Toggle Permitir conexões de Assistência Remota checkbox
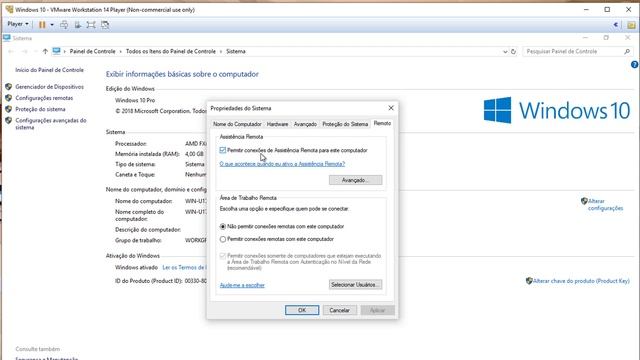 [223, 150]
